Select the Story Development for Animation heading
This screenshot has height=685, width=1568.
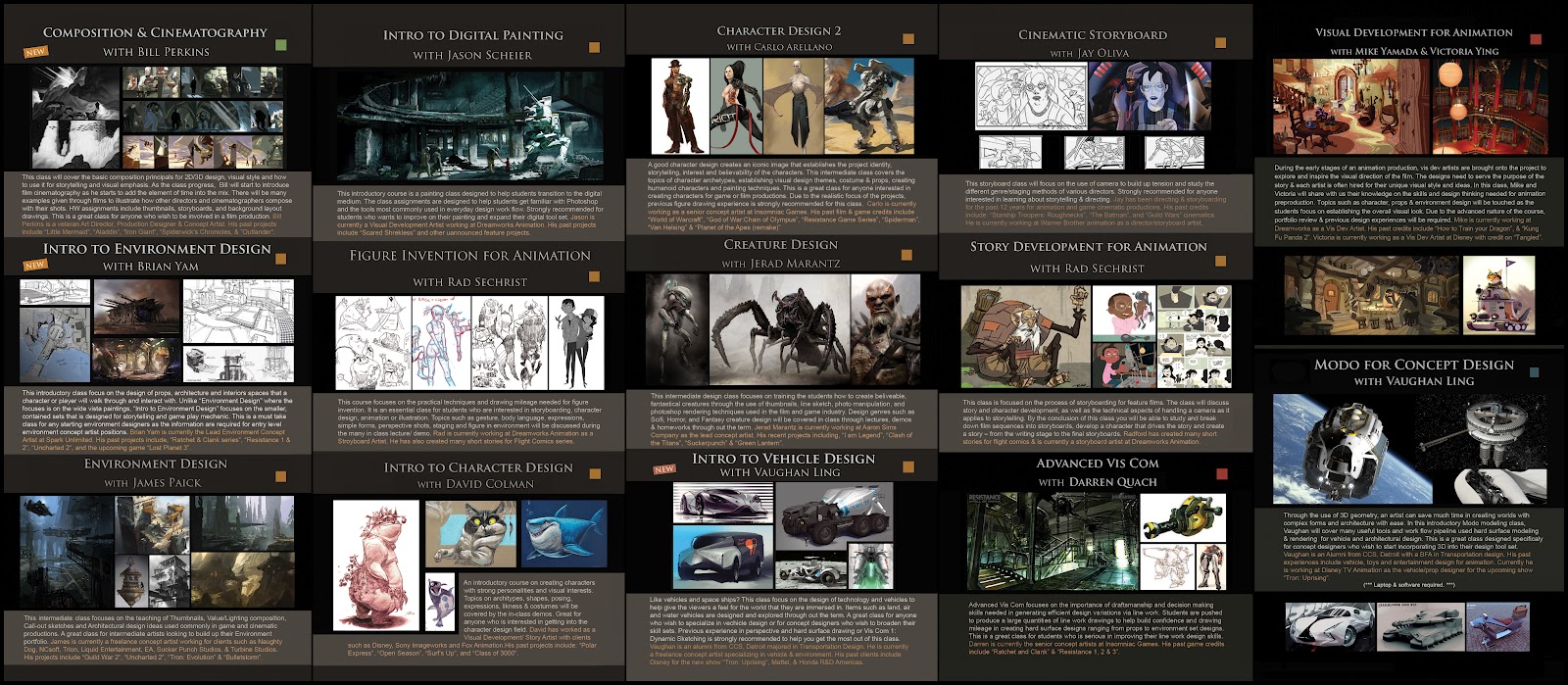click(x=1089, y=247)
